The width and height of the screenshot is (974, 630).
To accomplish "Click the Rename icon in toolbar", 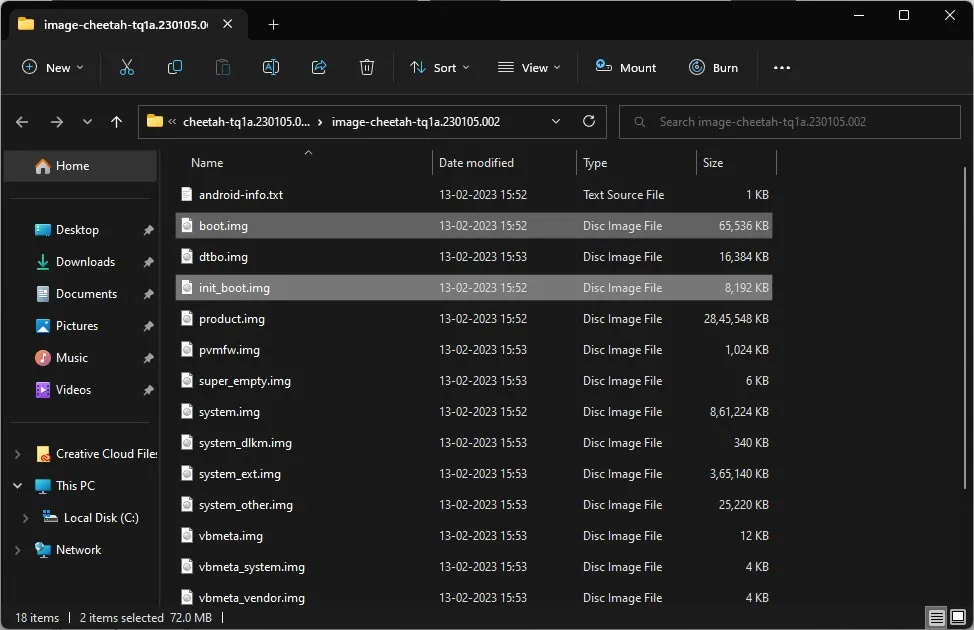I will 270,67.
